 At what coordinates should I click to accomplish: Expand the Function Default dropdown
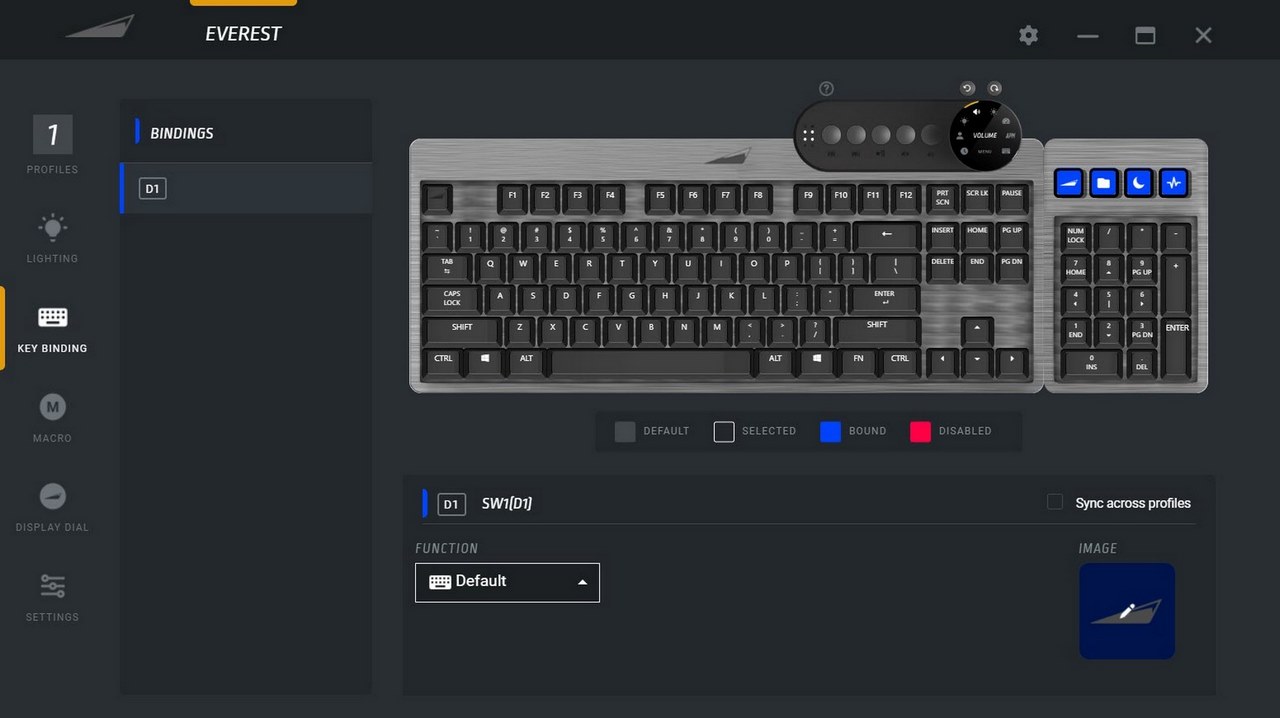pyautogui.click(x=507, y=582)
